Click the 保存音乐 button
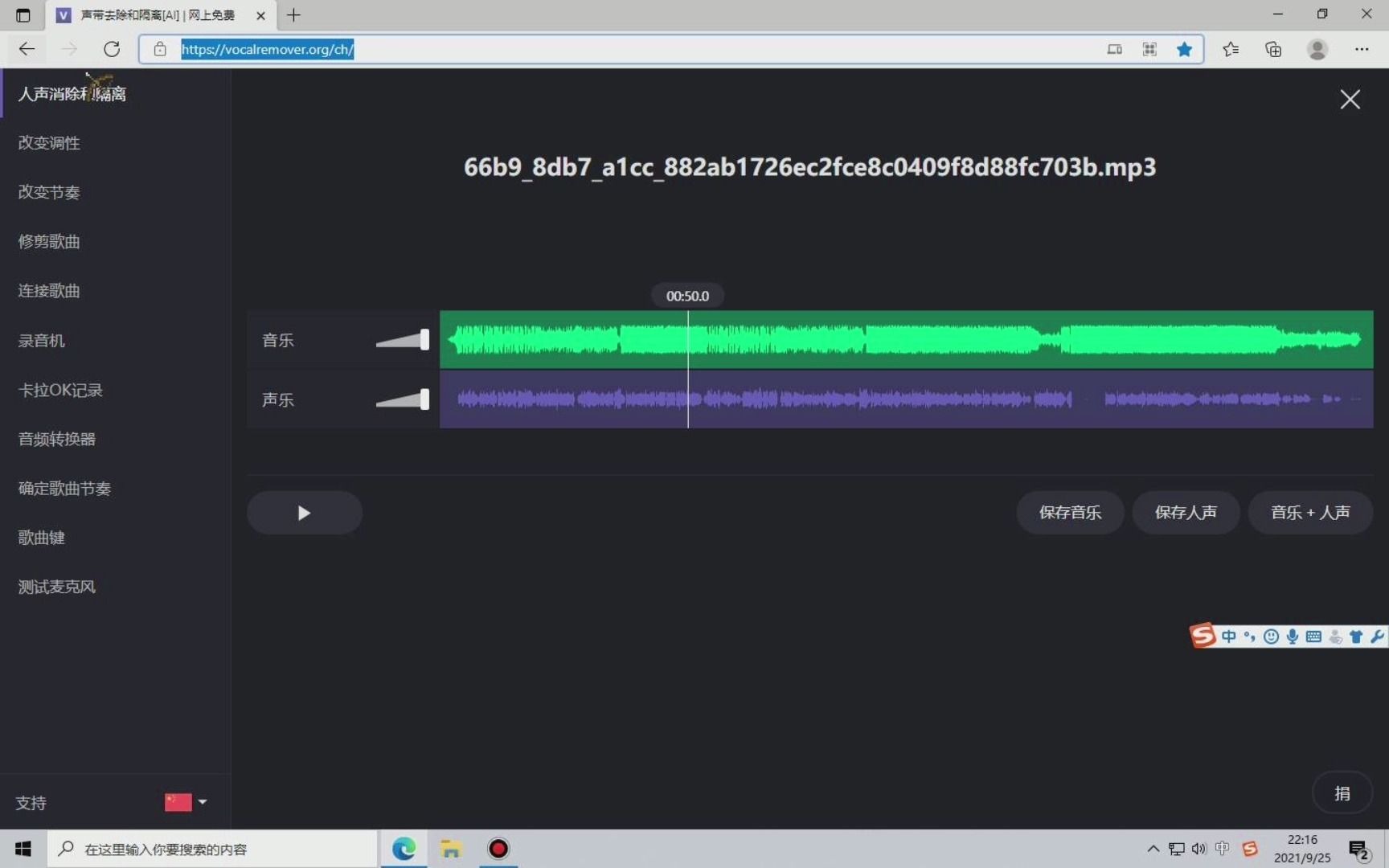 [1070, 513]
